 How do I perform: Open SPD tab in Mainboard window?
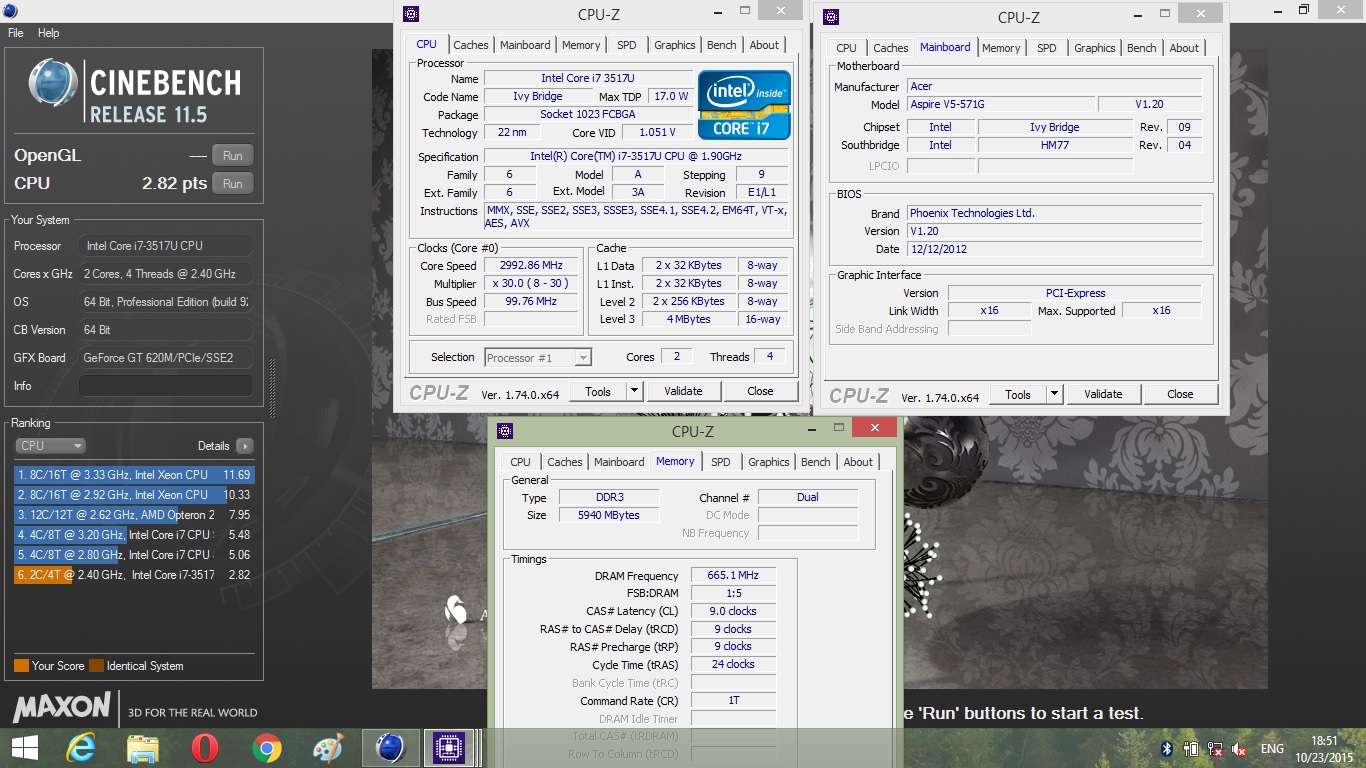click(x=1046, y=48)
